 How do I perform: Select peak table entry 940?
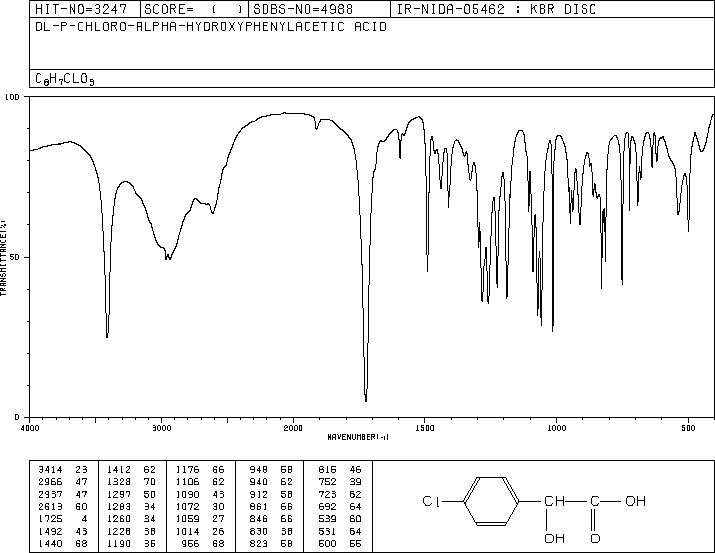point(271,482)
